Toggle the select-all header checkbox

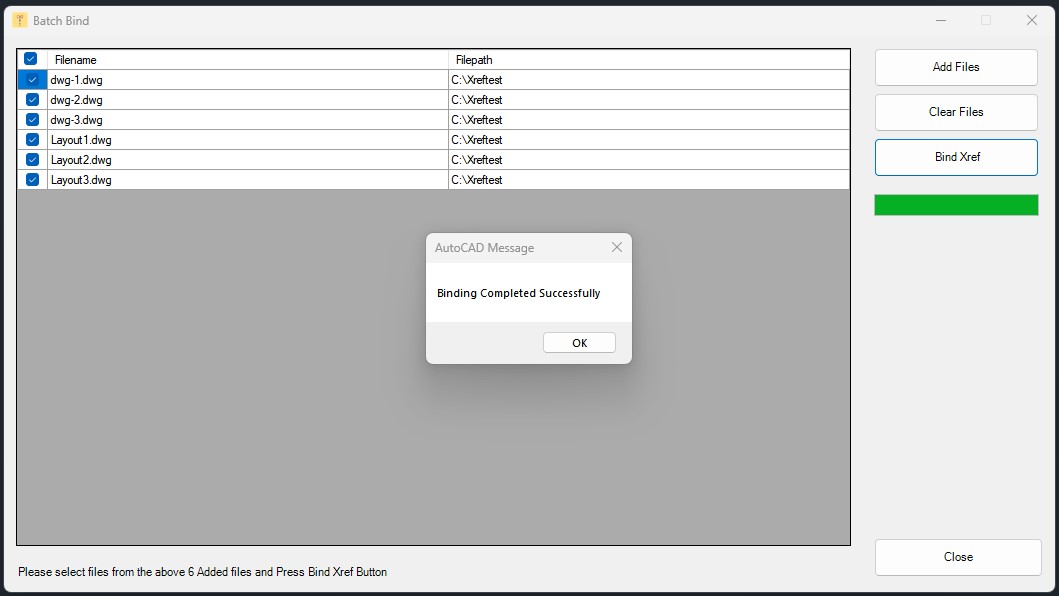(x=31, y=59)
